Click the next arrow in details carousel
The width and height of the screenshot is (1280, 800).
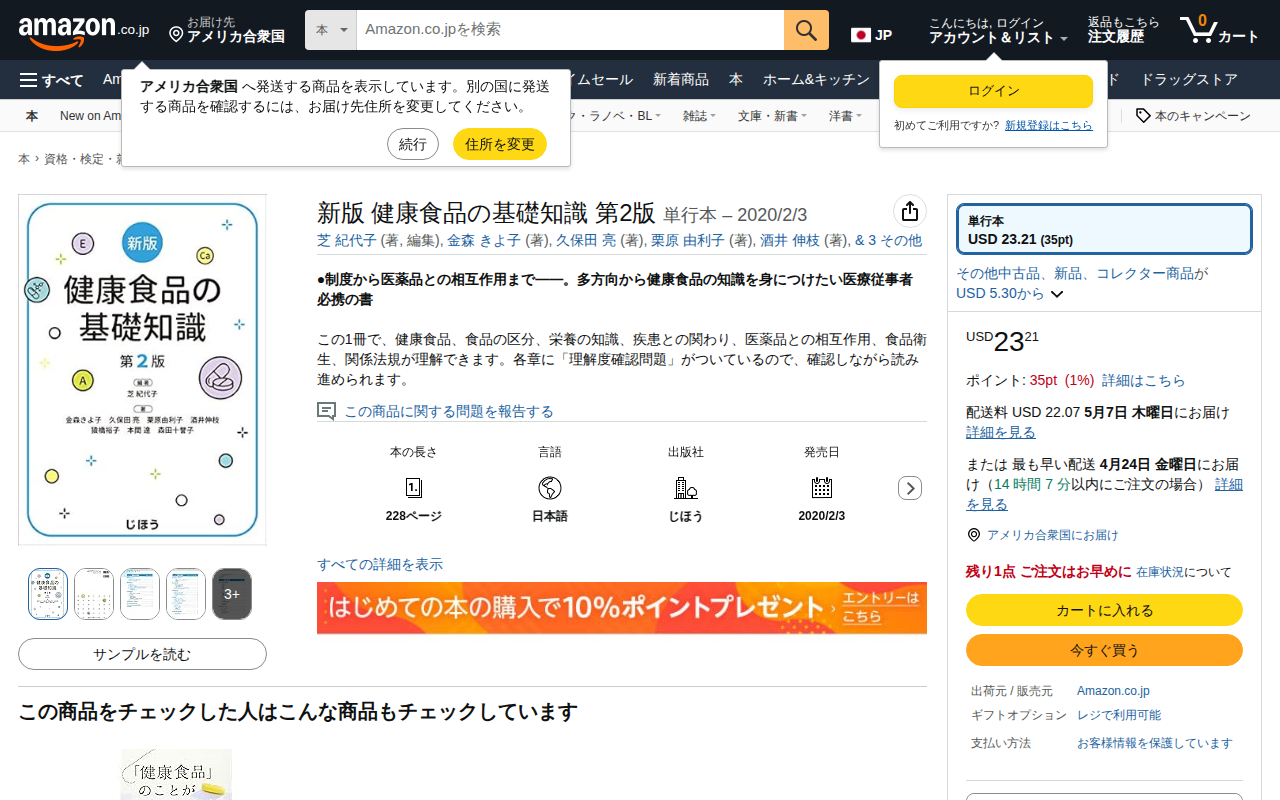[x=910, y=488]
